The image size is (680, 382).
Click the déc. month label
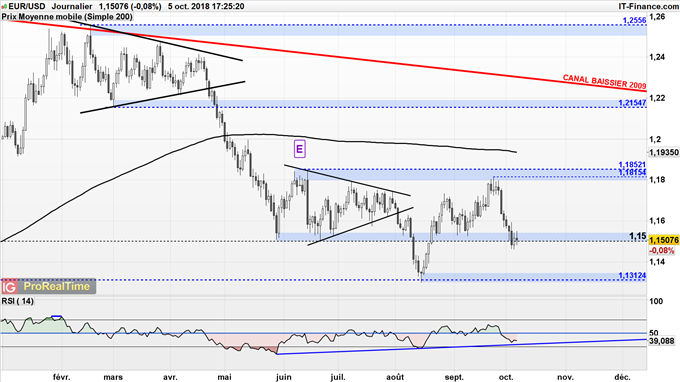622,377
